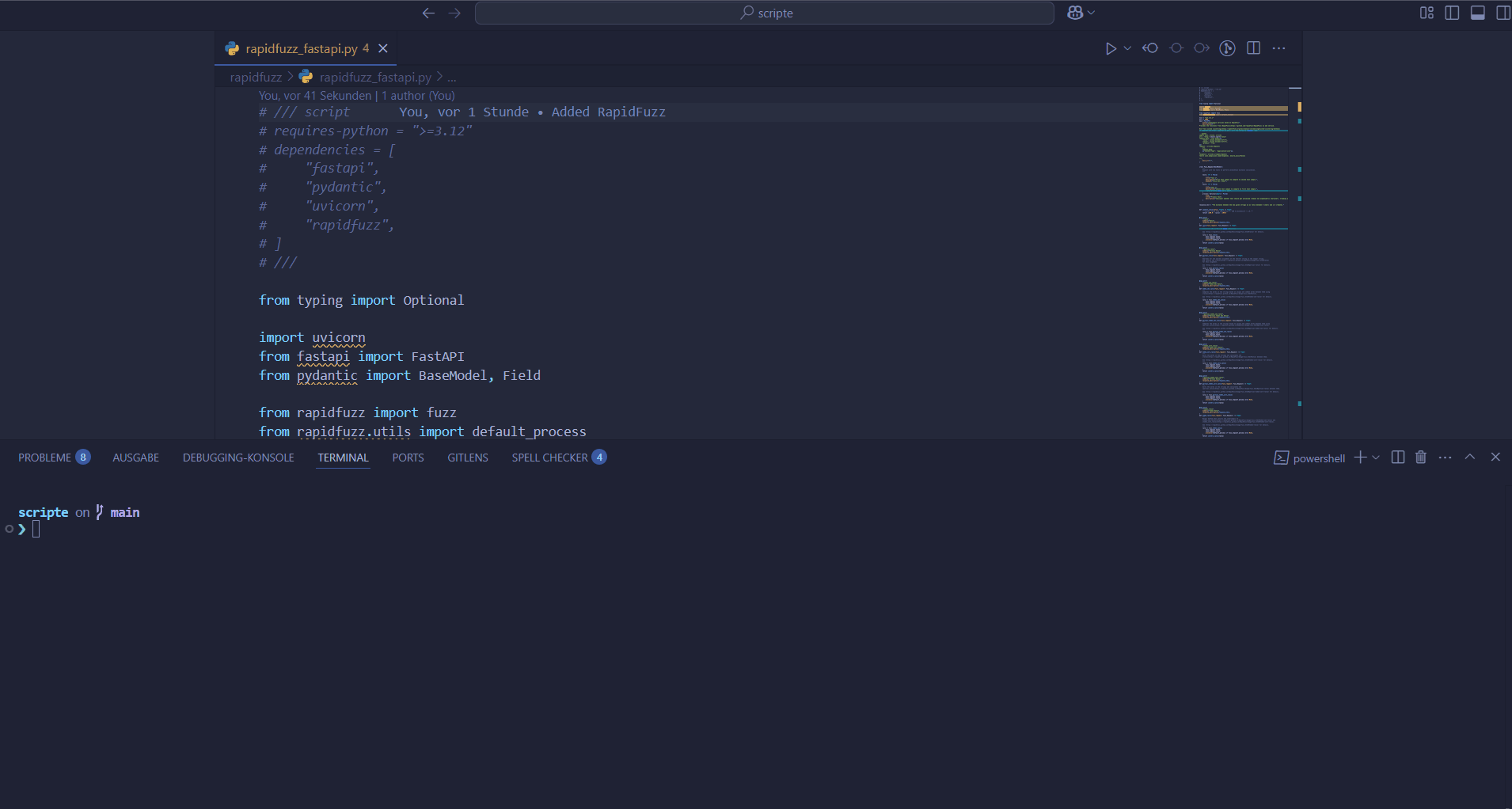Open the run options dropdown arrow

[x=1127, y=49]
